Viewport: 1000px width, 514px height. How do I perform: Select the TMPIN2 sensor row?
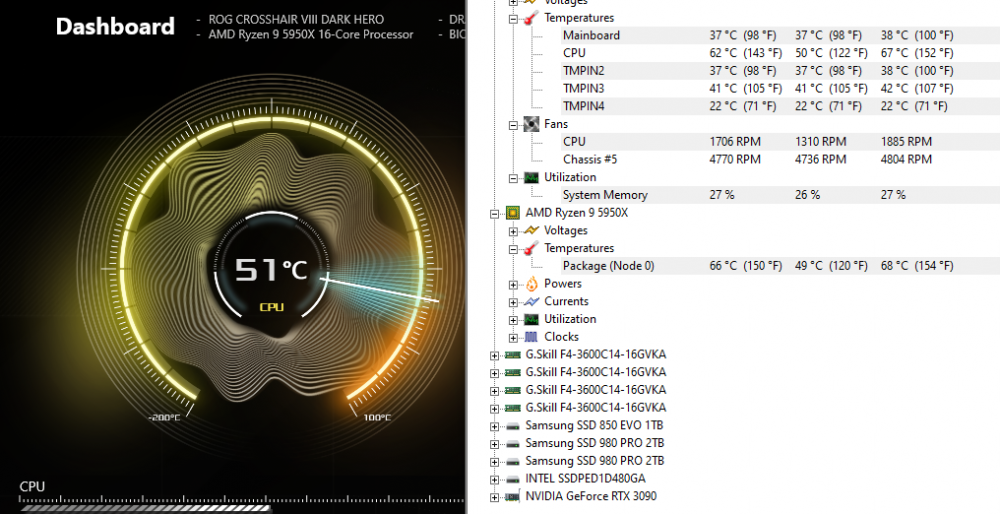click(781, 71)
